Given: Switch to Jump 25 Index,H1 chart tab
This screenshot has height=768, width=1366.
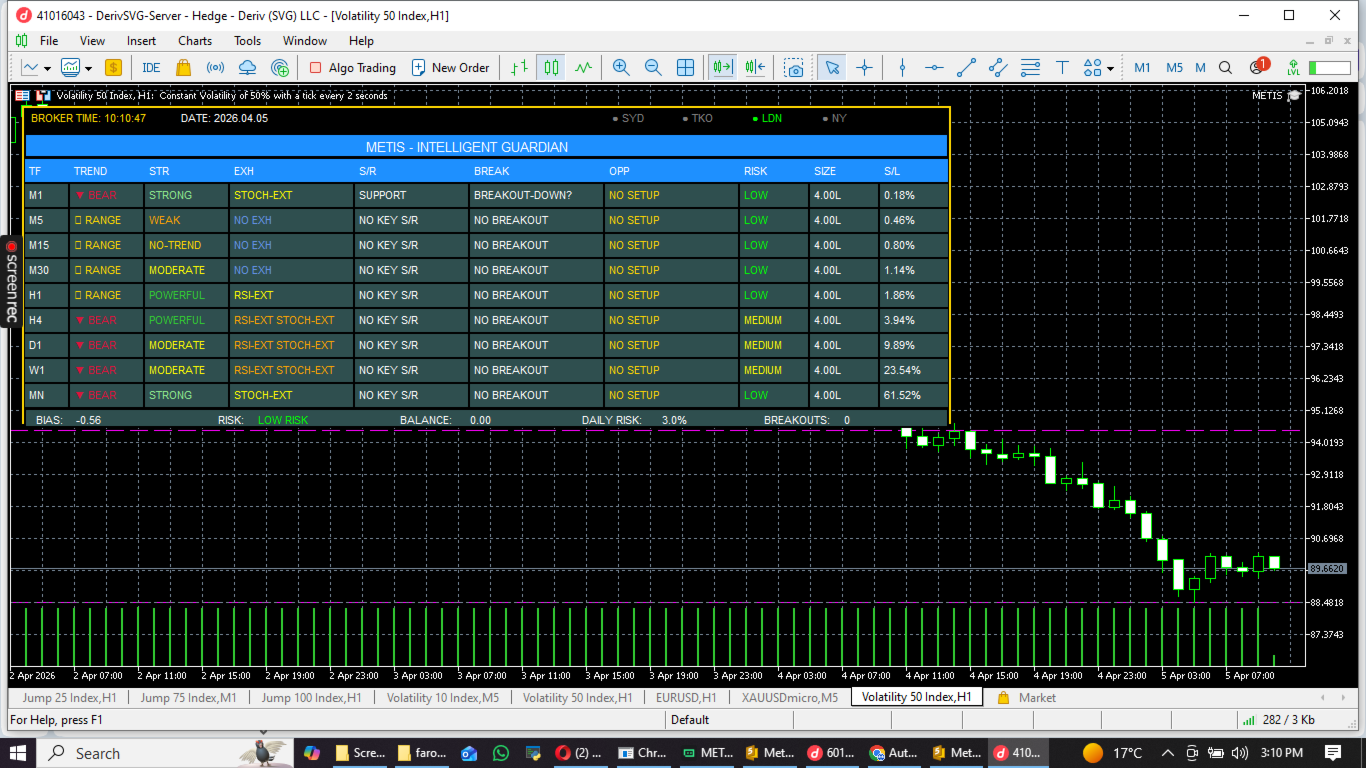Looking at the screenshot, I should 69,698.
